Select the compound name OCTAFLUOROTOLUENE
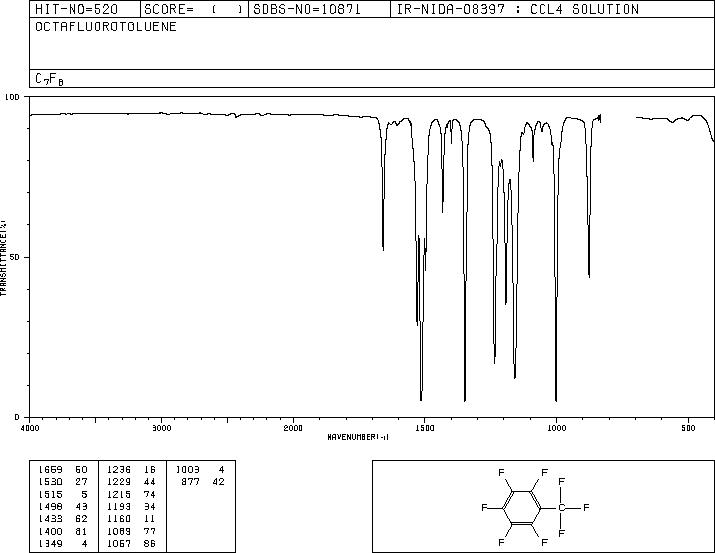The height and width of the screenshot is (553, 715). (x=106, y=27)
